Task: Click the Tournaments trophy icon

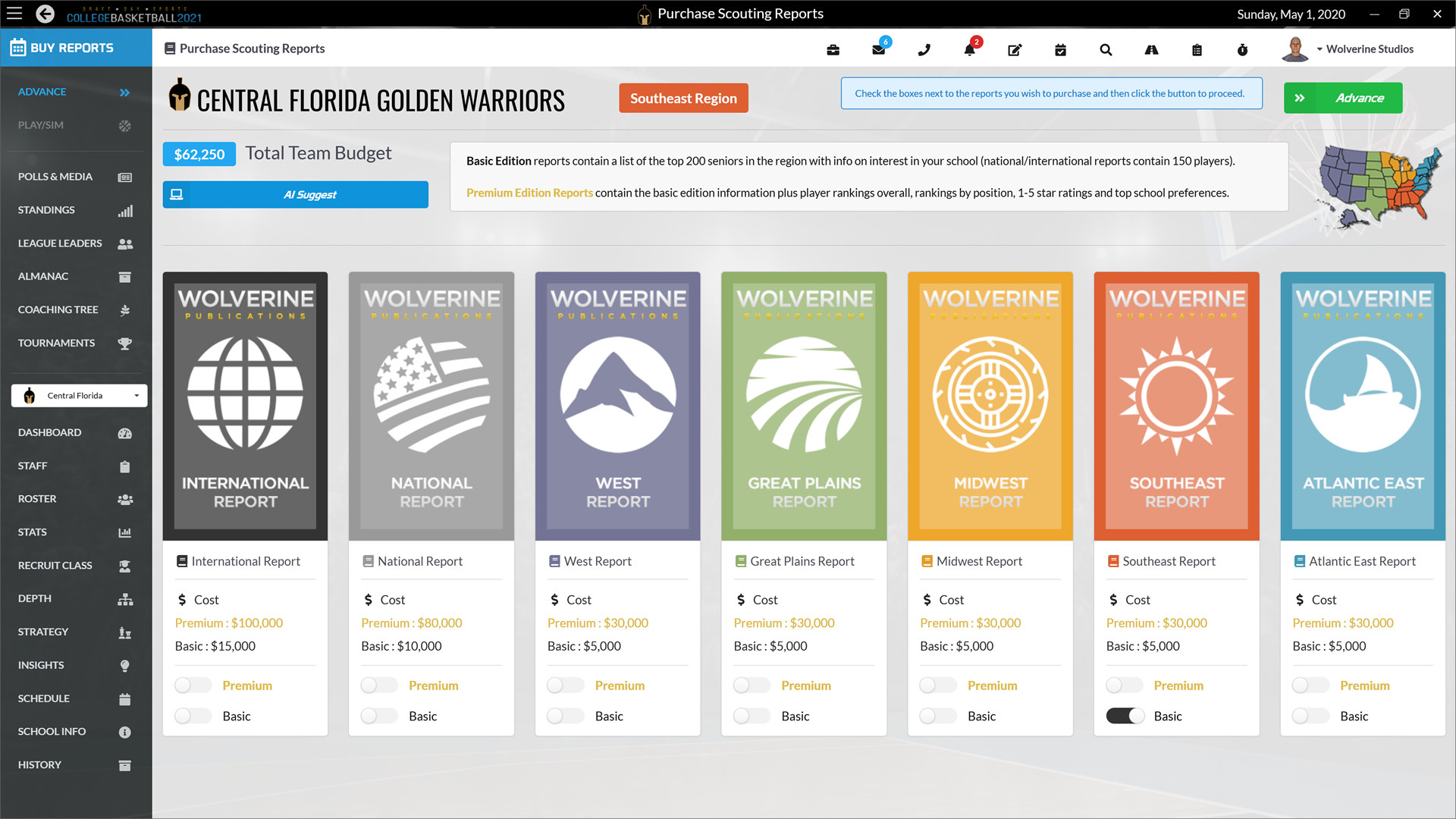Action: (124, 344)
